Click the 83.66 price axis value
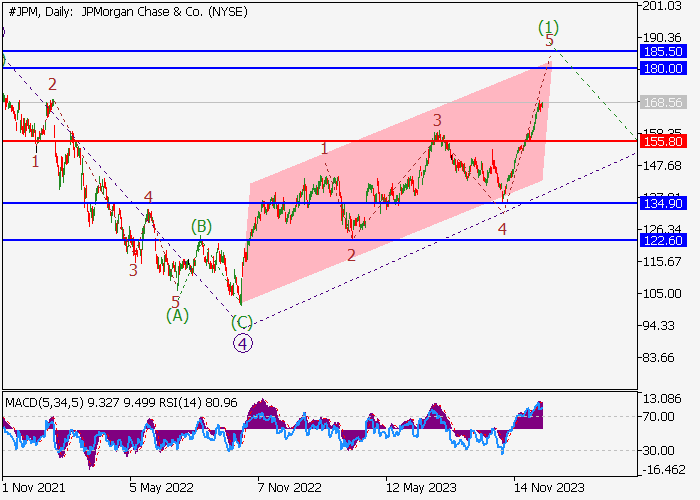 click(658, 358)
